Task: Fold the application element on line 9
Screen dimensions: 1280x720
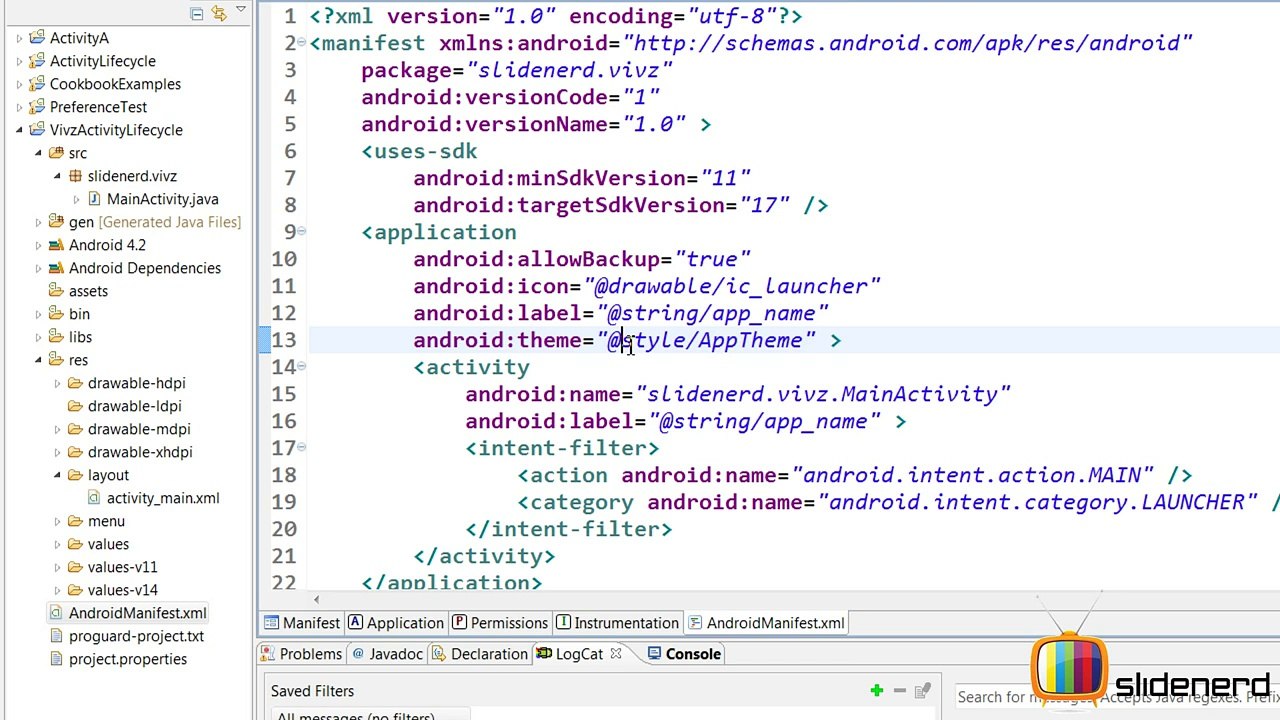Action: click(x=301, y=231)
